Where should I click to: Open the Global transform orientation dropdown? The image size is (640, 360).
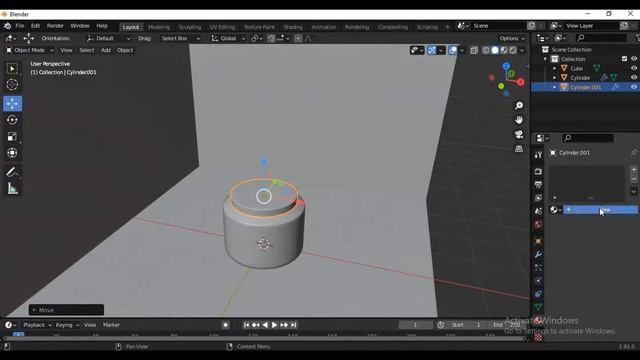click(228, 38)
